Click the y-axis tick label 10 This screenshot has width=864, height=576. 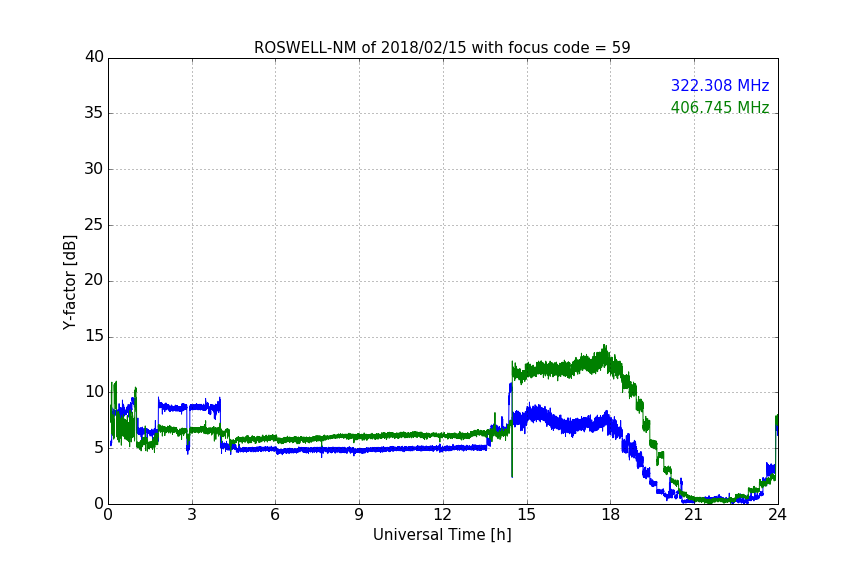point(94,392)
